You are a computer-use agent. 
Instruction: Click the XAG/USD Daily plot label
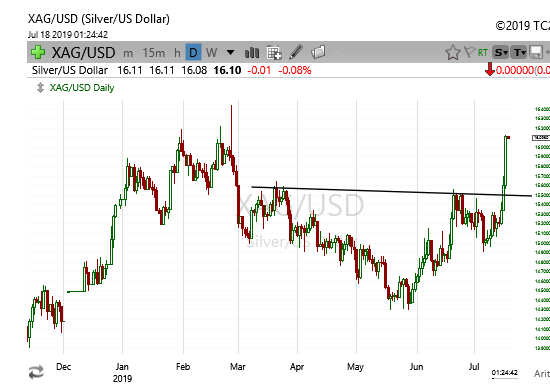tap(82, 88)
